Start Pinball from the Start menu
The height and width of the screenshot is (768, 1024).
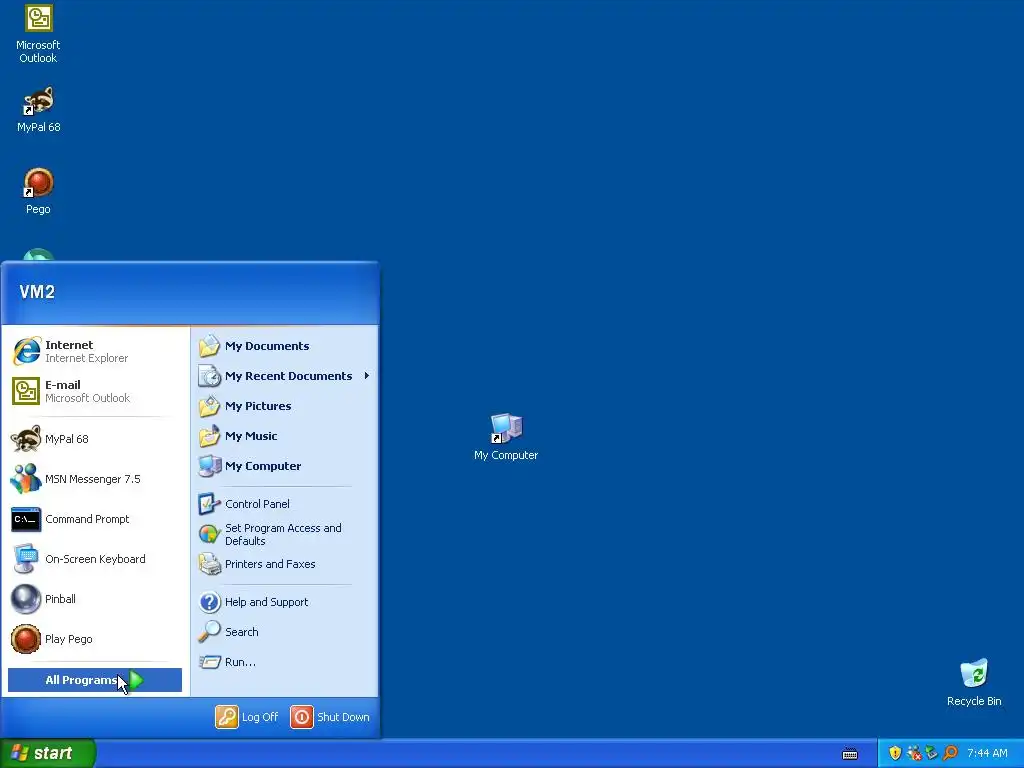pos(95,600)
